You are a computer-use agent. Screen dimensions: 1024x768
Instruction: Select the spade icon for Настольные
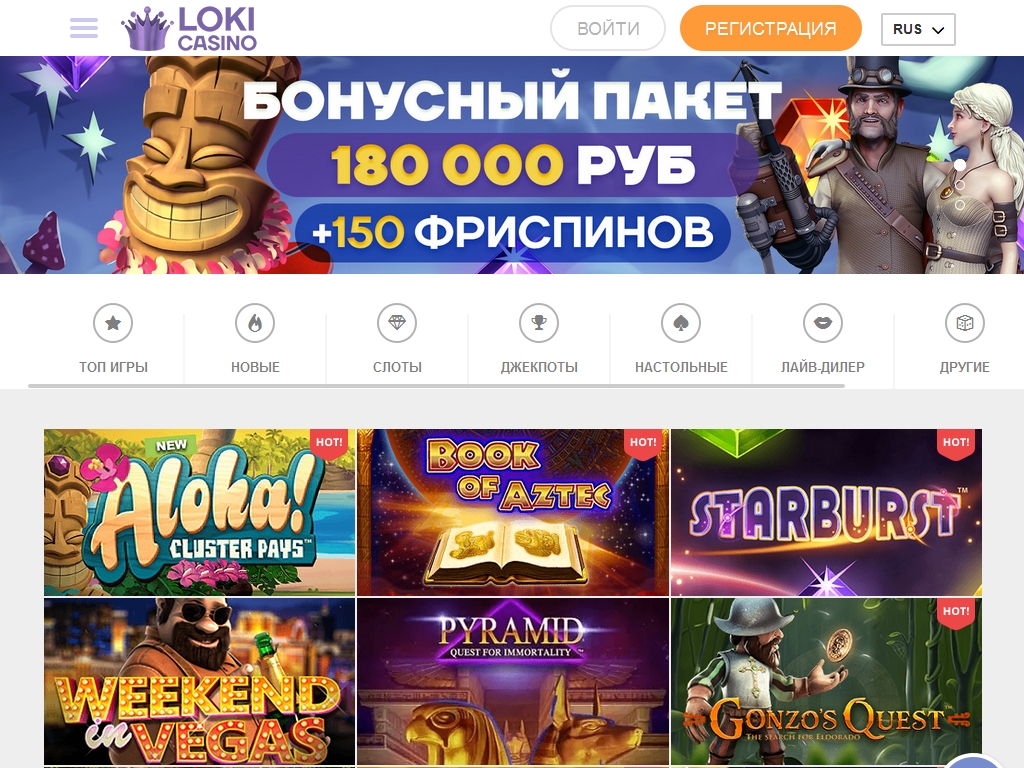tap(681, 323)
